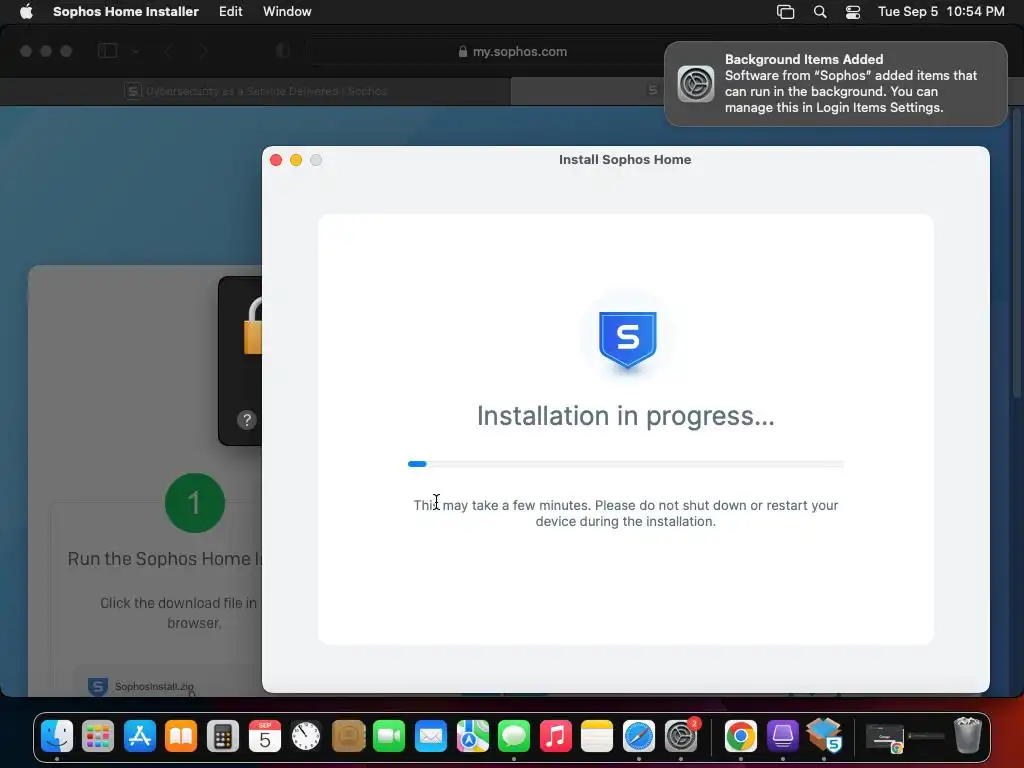Viewport: 1024px width, 768px height.
Task: Open Books from the Dock
Action: [181, 736]
